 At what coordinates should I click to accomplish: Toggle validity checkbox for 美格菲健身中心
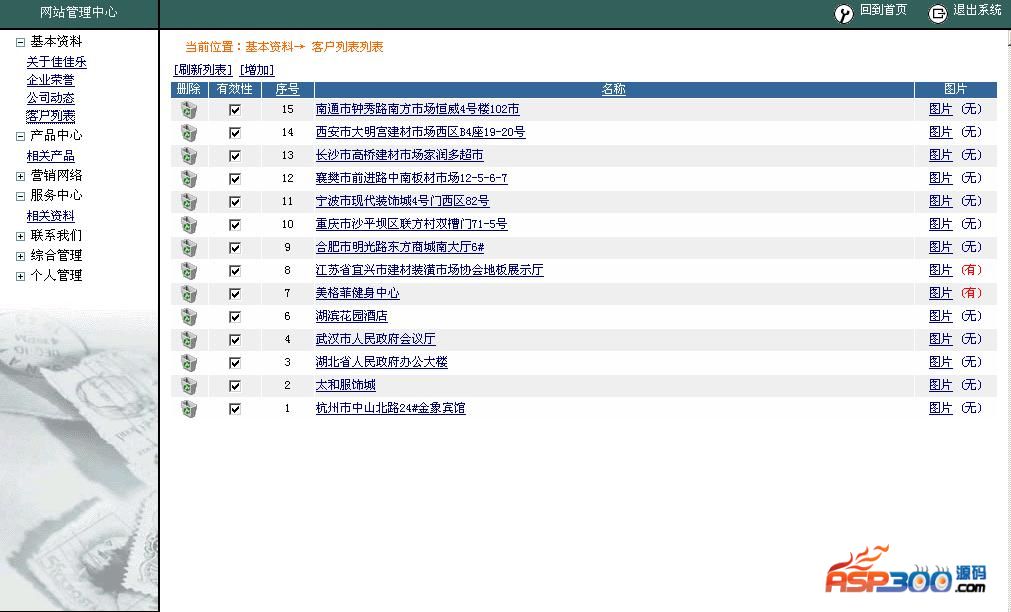pyautogui.click(x=235, y=293)
